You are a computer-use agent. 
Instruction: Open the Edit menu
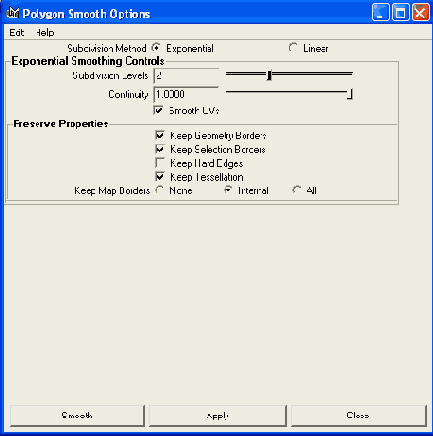tap(17, 33)
